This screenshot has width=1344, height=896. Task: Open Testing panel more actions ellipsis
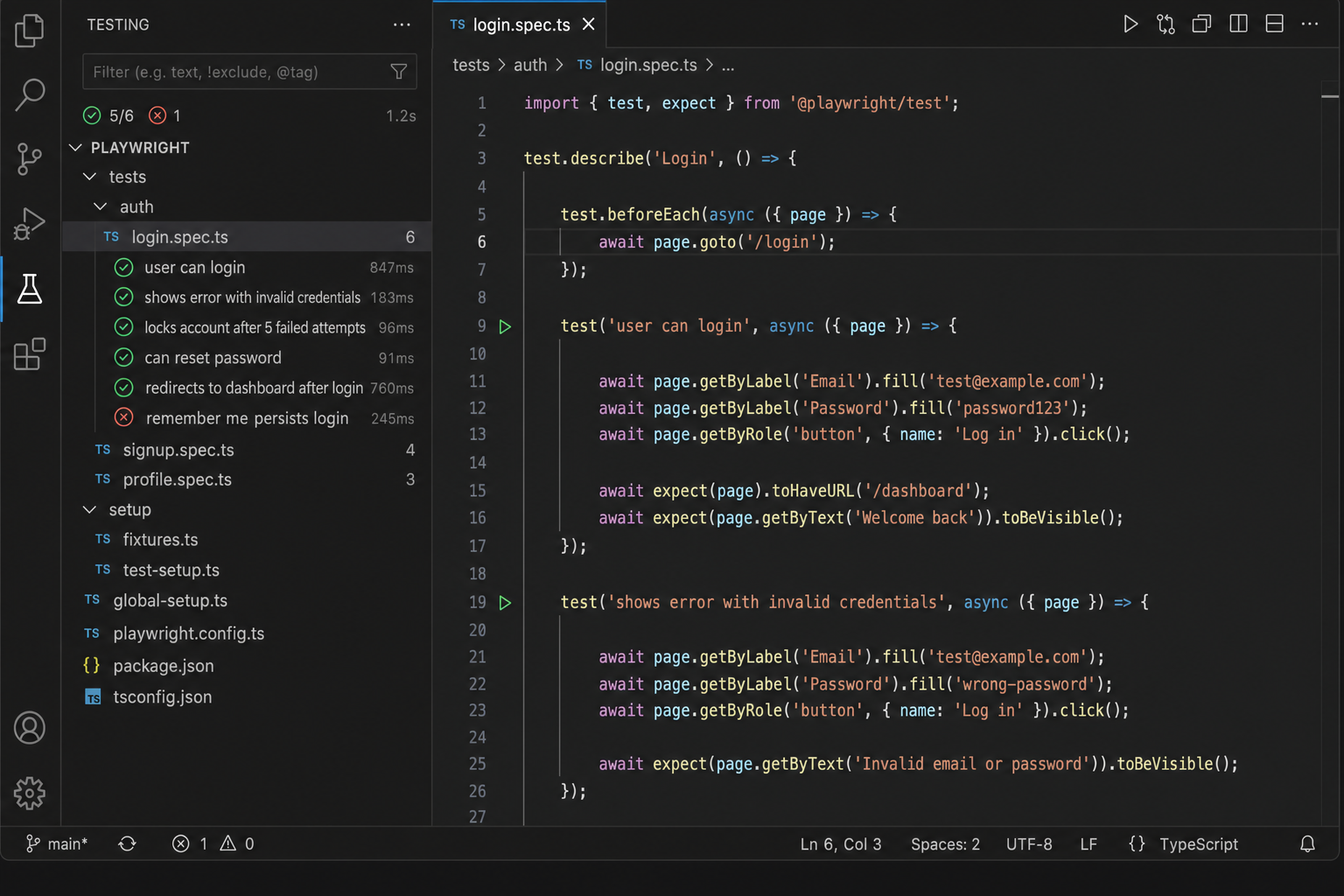tap(402, 24)
